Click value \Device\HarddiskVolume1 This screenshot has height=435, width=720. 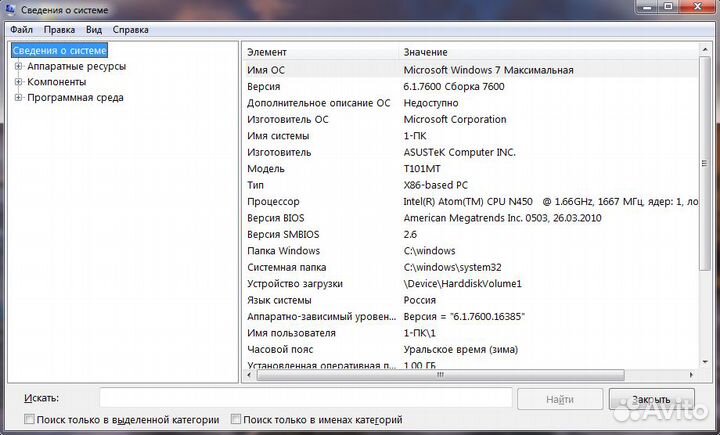click(x=462, y=284)
